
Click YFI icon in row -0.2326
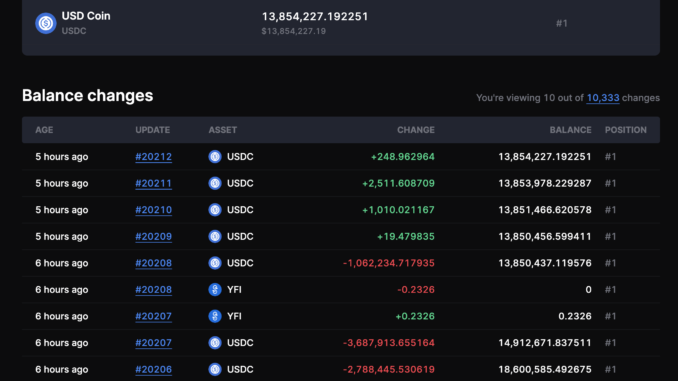(215, 290)
